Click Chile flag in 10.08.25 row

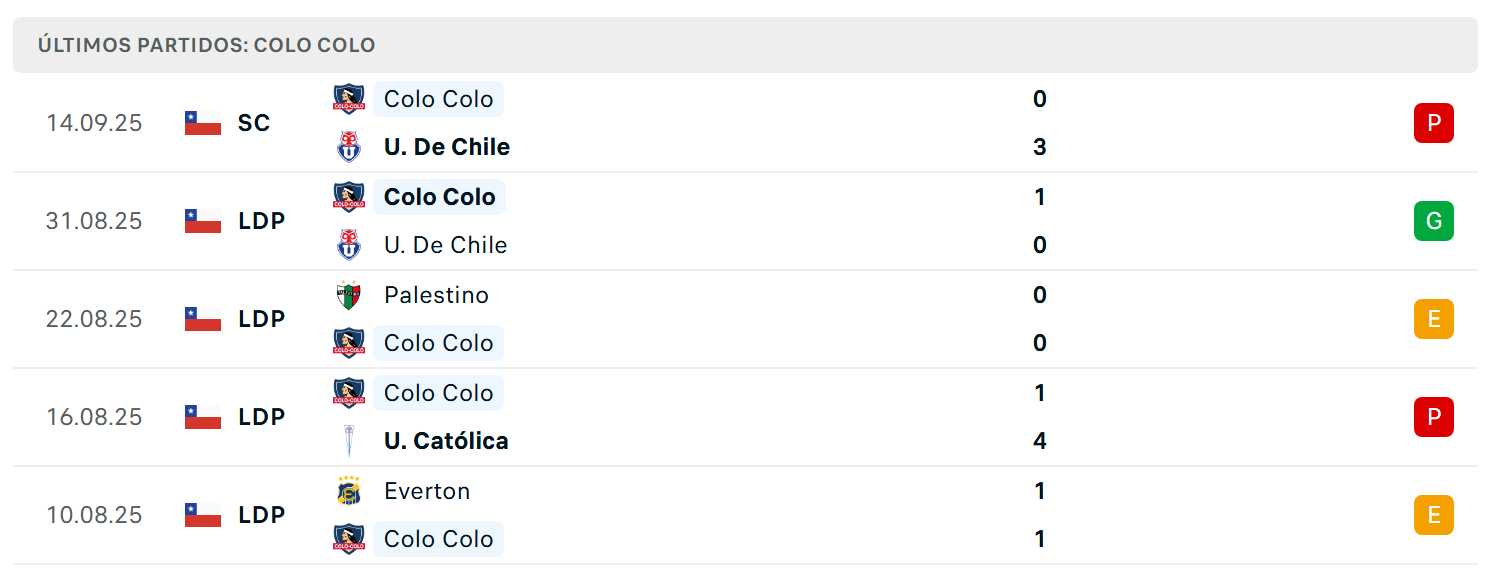click(x=203, y=515)
